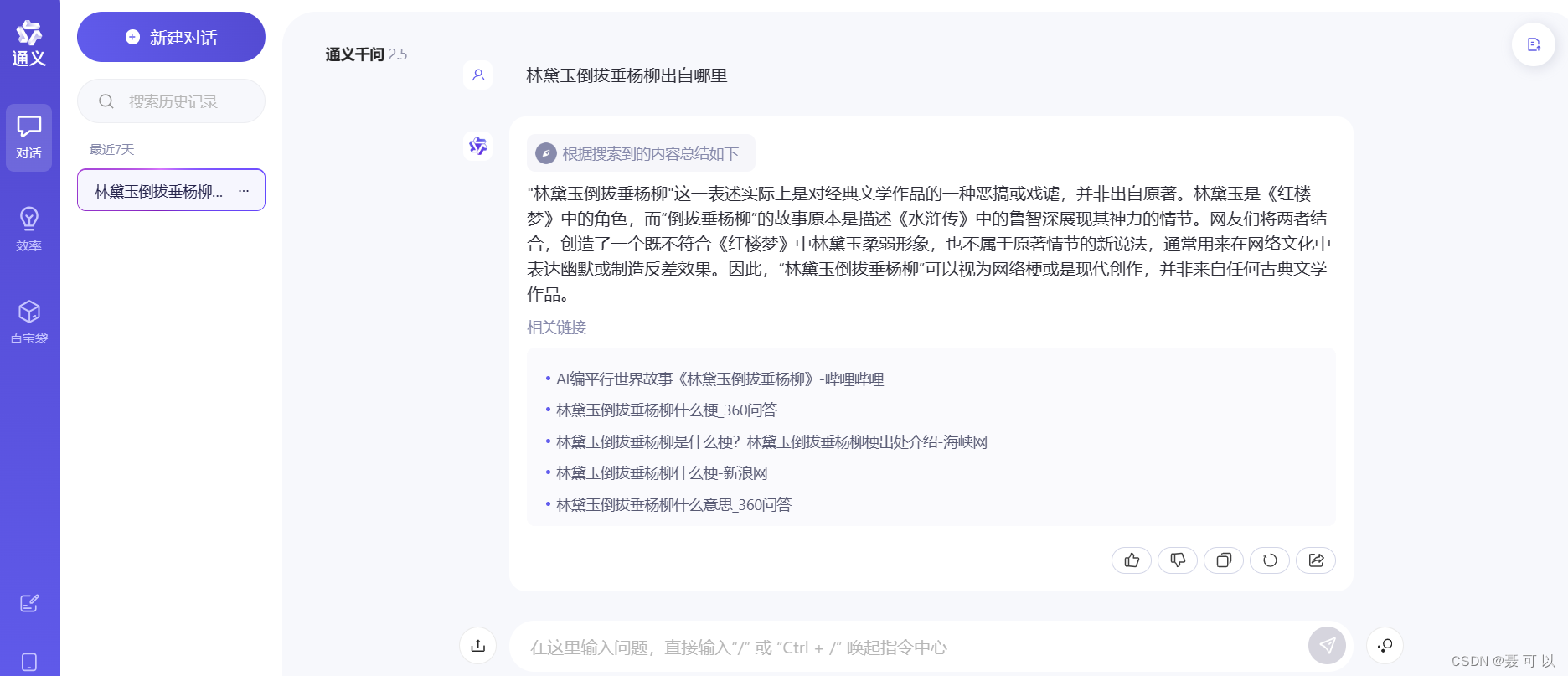Open the 百宝袋 sidebar tab

pos(29,323)
